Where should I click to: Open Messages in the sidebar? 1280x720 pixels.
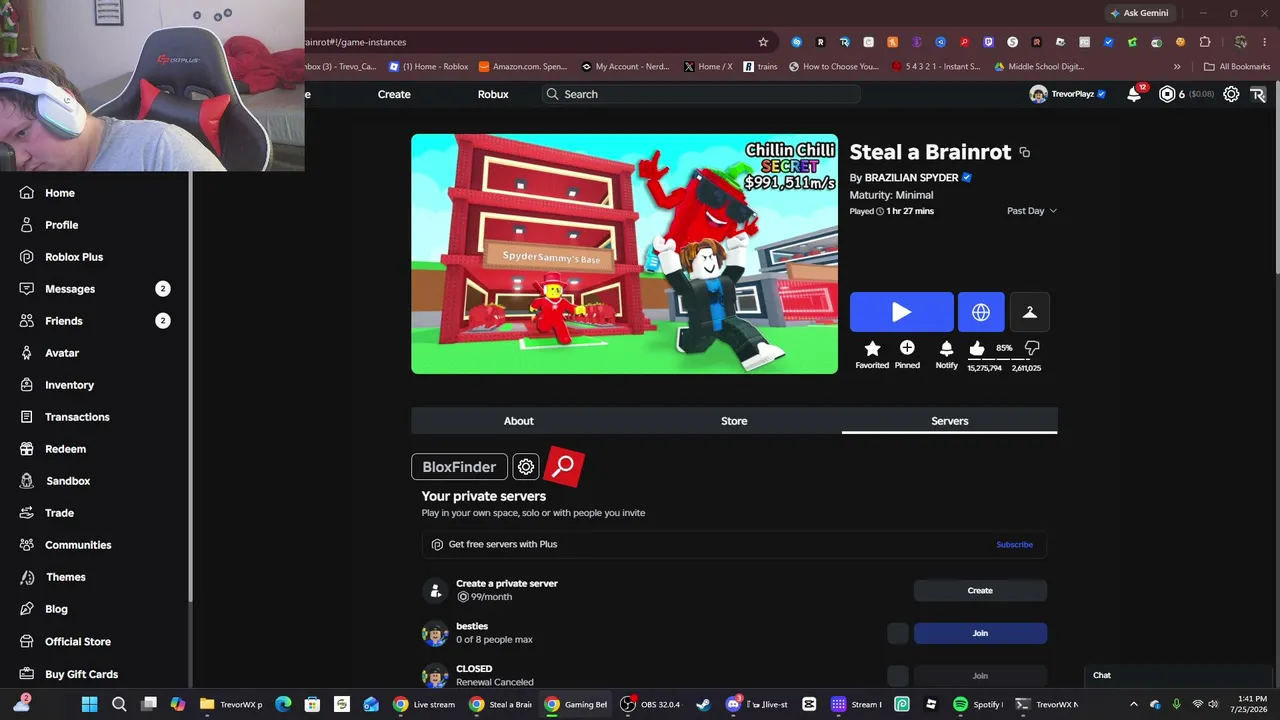click(69, 289)
